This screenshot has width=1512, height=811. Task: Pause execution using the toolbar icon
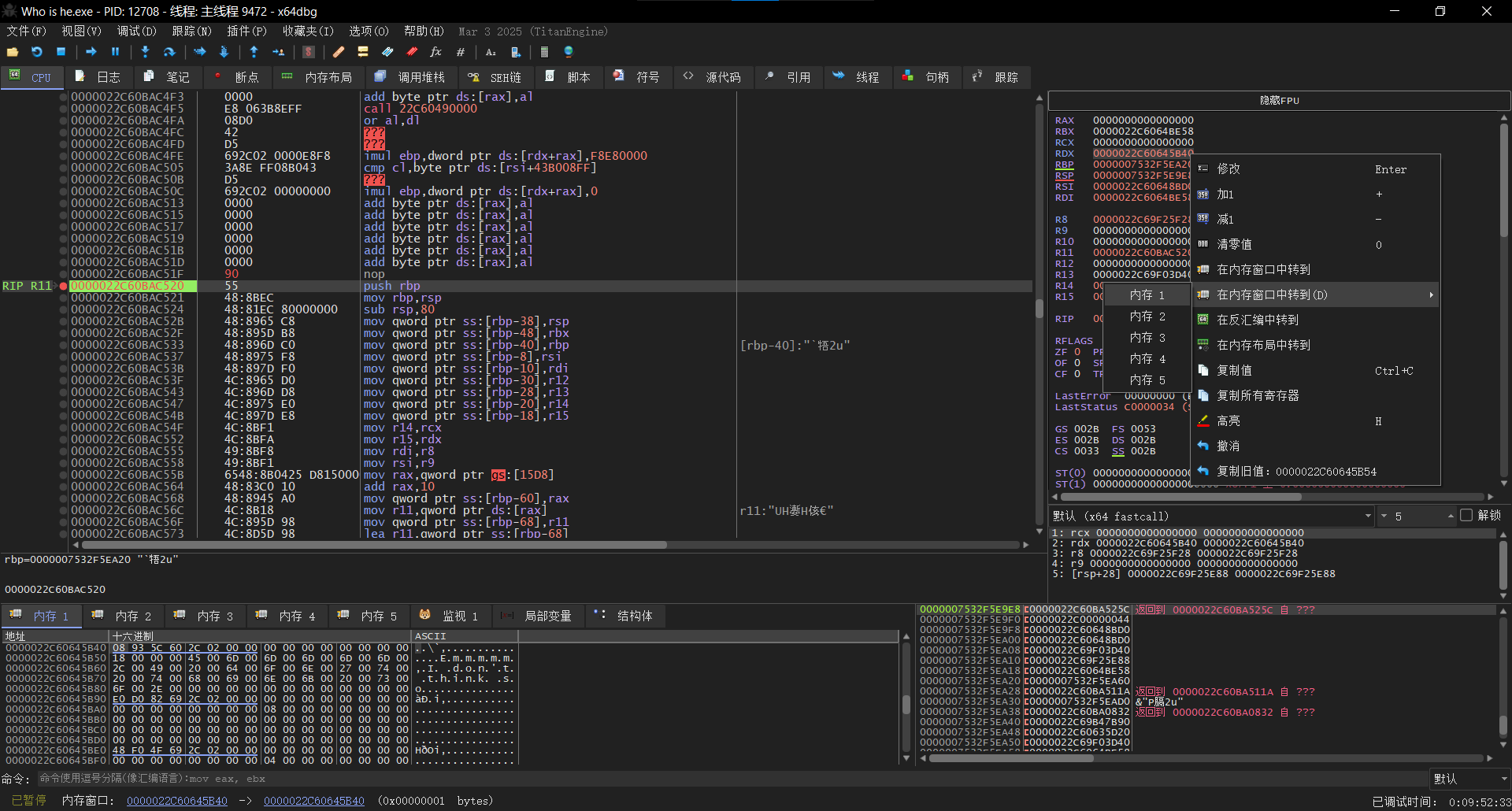[x=115, y=52]
